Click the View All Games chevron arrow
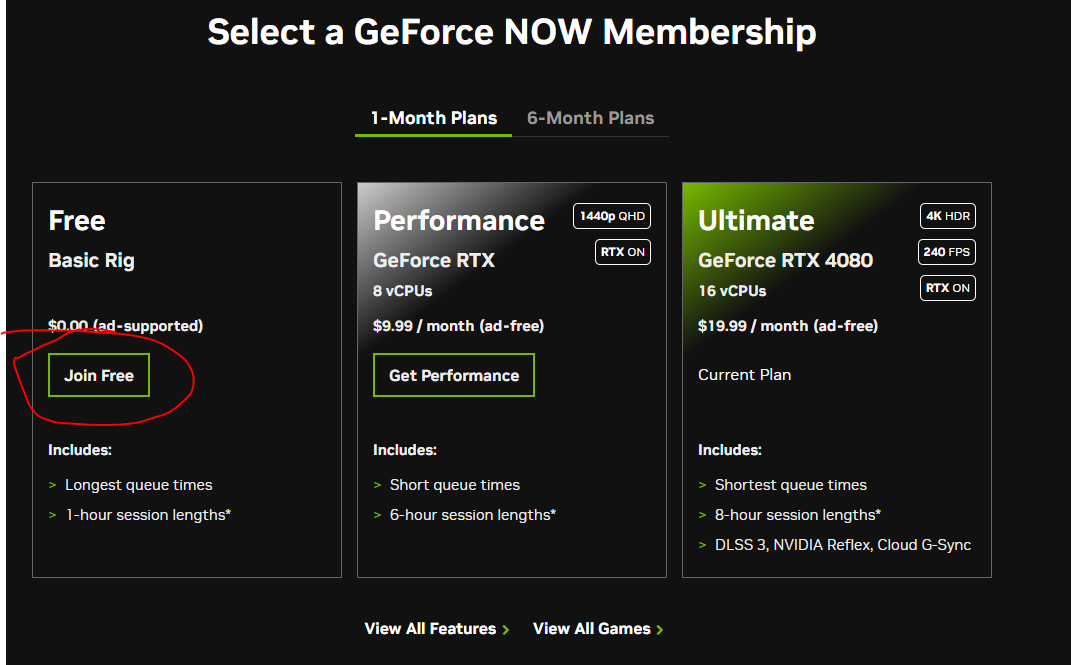This screenshot has height=665, width=1071. [660, 629]
